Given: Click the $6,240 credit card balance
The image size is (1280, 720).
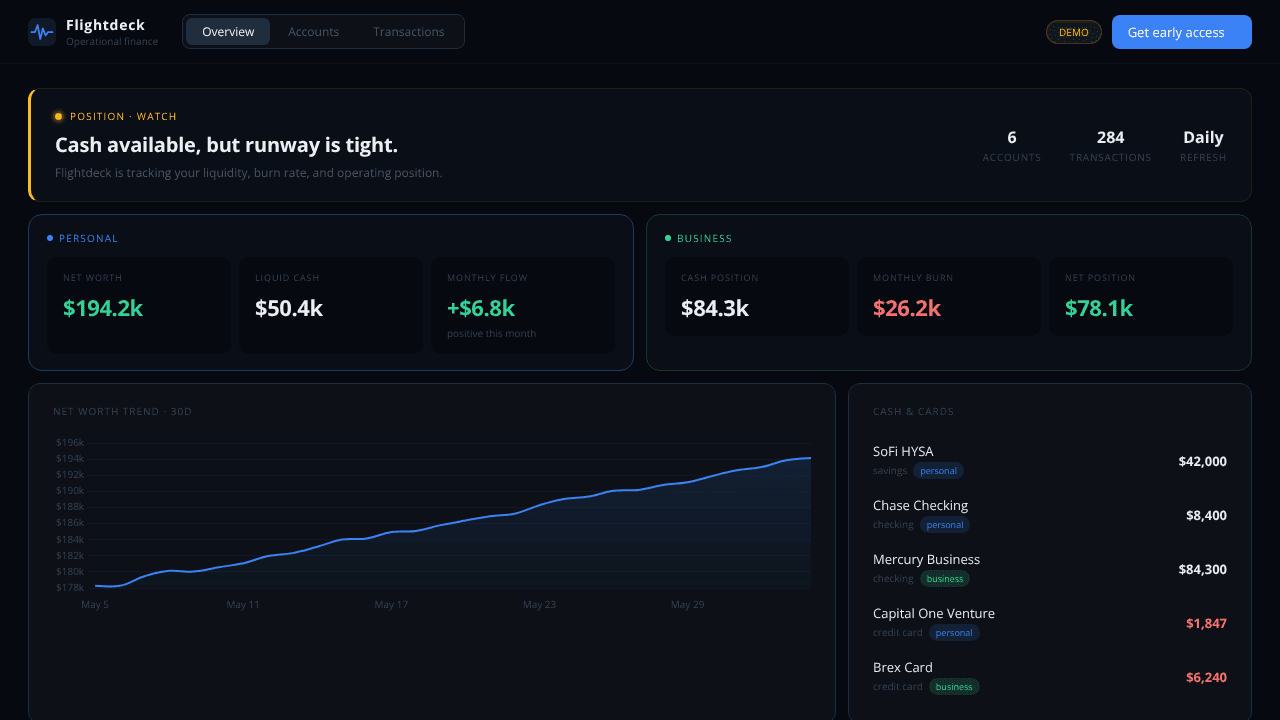Looking at the screenshot, I should point(1206,677).
